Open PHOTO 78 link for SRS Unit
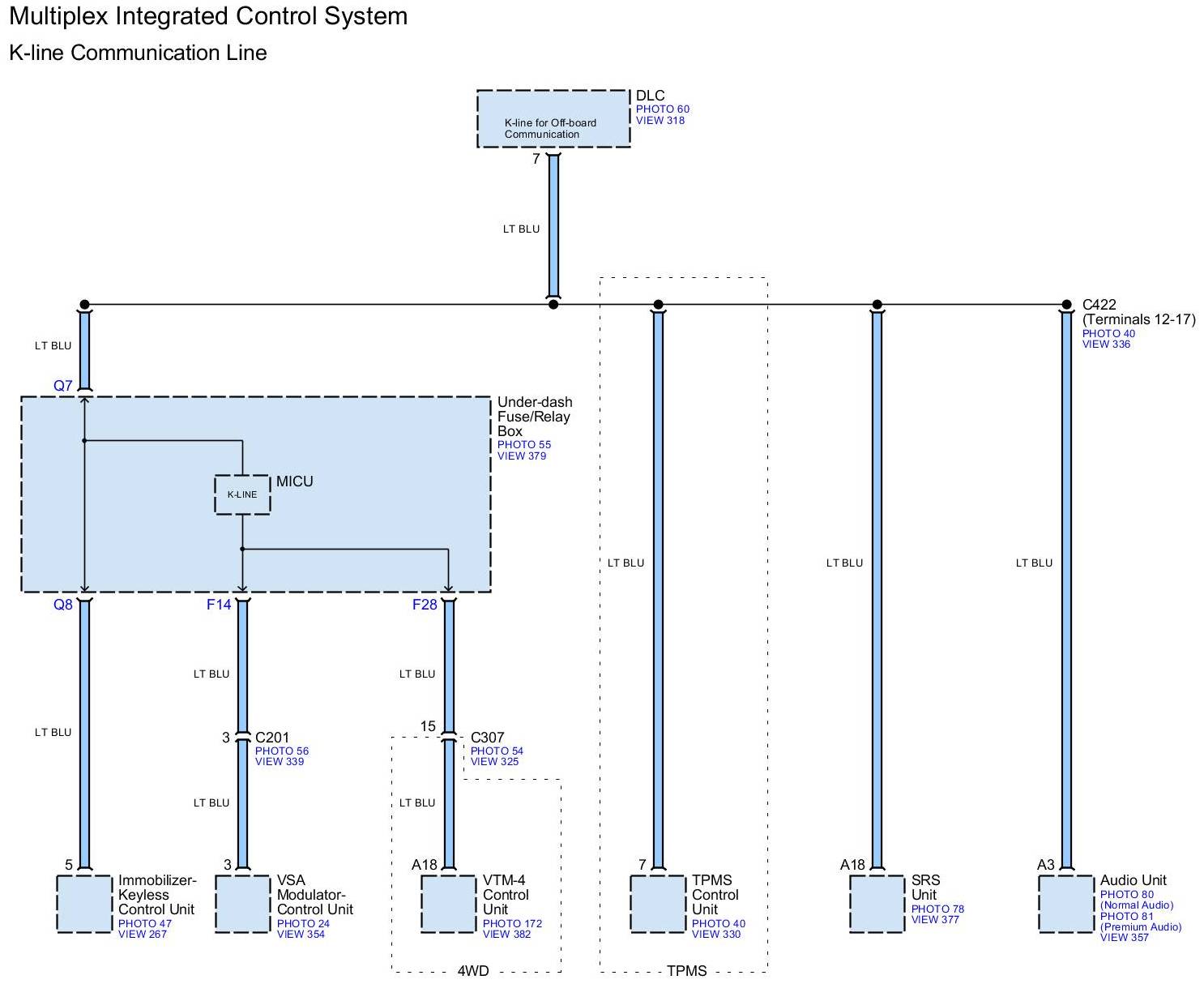The image size is (1204, 984). 937,909
